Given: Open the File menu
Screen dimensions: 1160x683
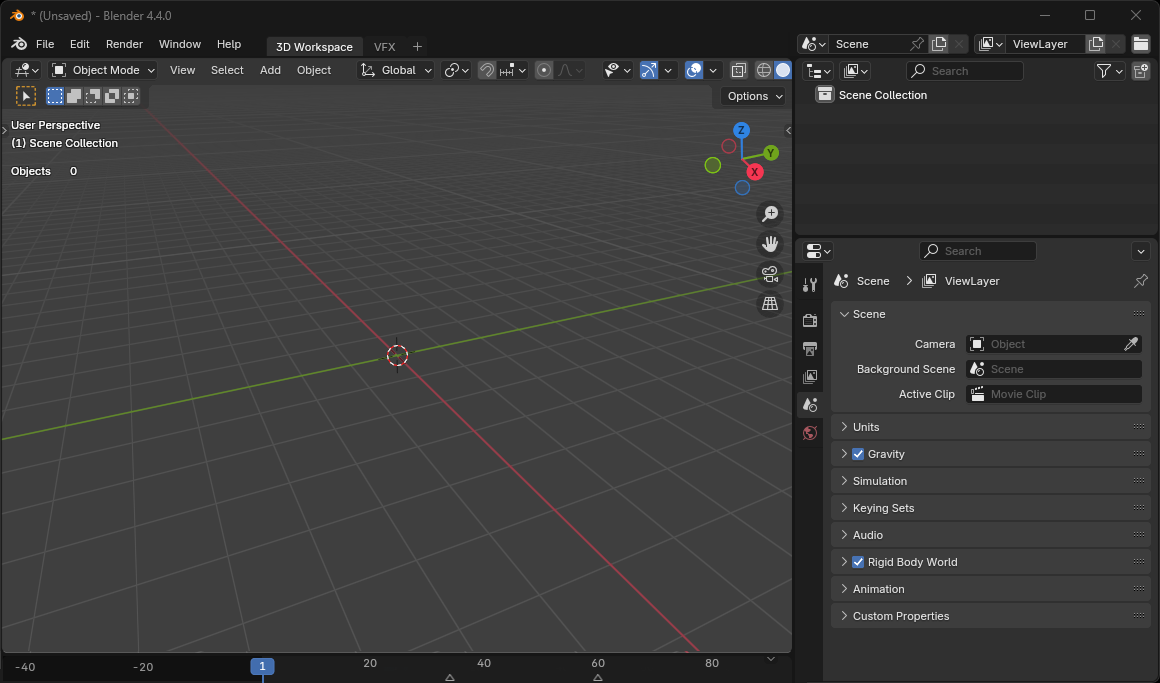Looking at the screenshot, I should click(45, 44).
